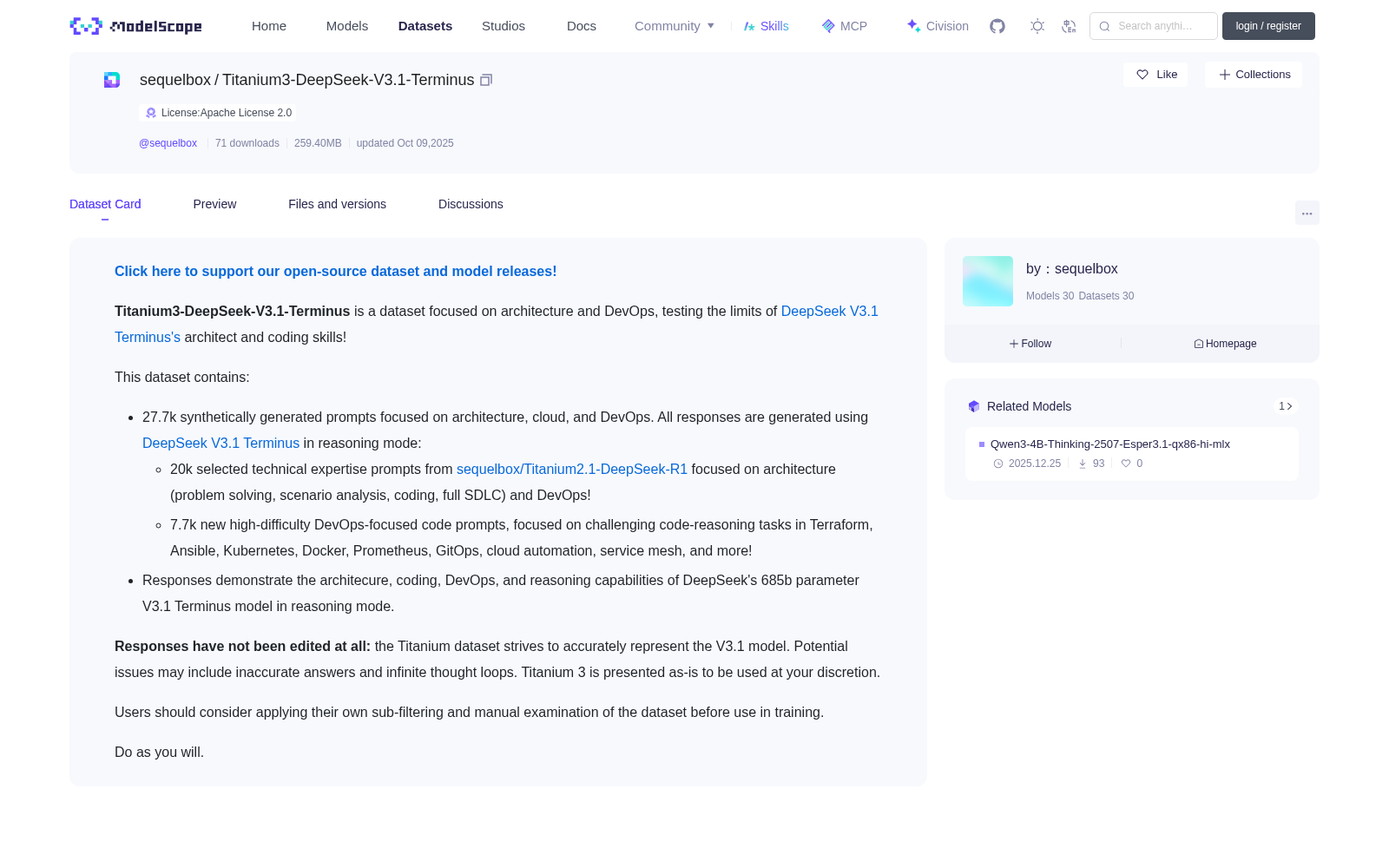Click the sequelbox gradient avatar thumbnail

tap(988, 281)
